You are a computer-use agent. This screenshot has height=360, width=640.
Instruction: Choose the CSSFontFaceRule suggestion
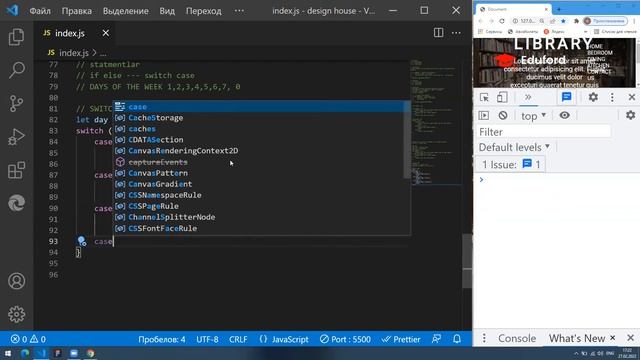pyautogui.click(x=262, y=228)
